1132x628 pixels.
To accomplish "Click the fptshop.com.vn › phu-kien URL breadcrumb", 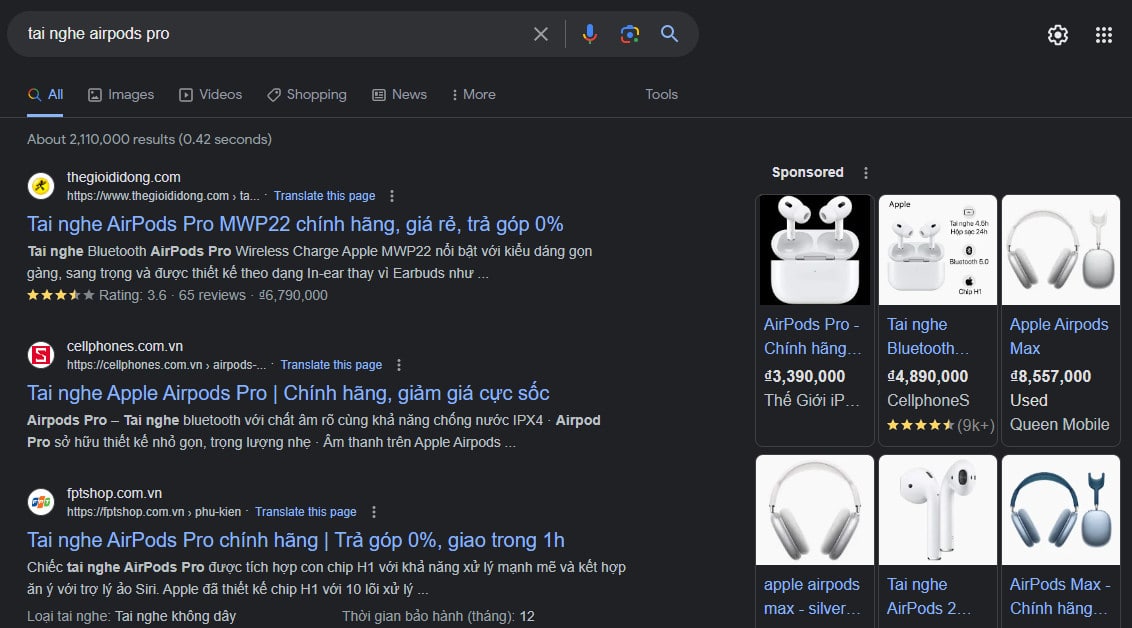I will [154, 512].
